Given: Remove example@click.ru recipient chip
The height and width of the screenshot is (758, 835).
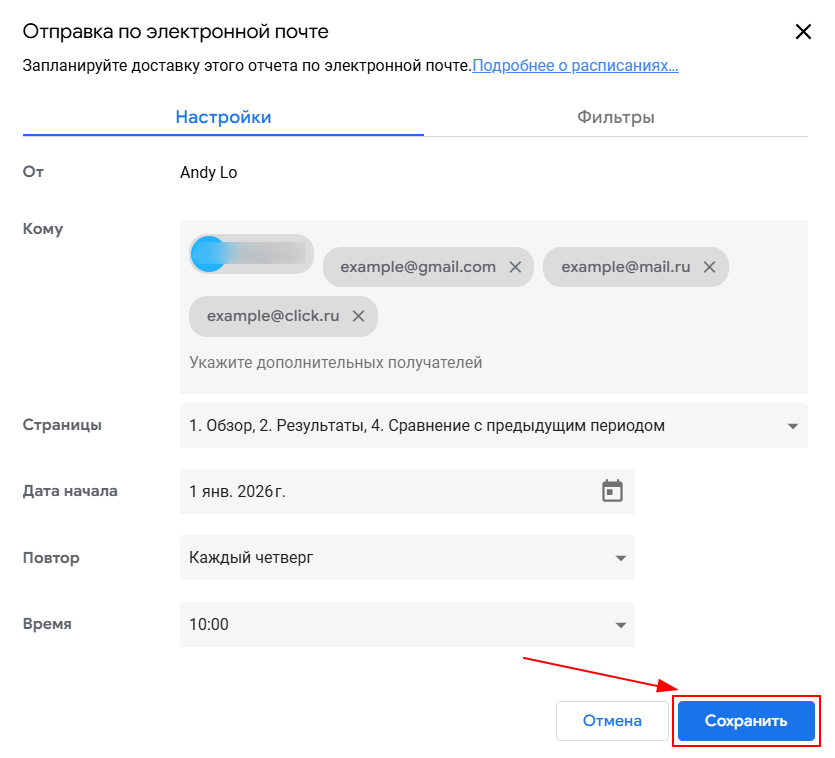Looking at the screenshot, I should (358, 316).
